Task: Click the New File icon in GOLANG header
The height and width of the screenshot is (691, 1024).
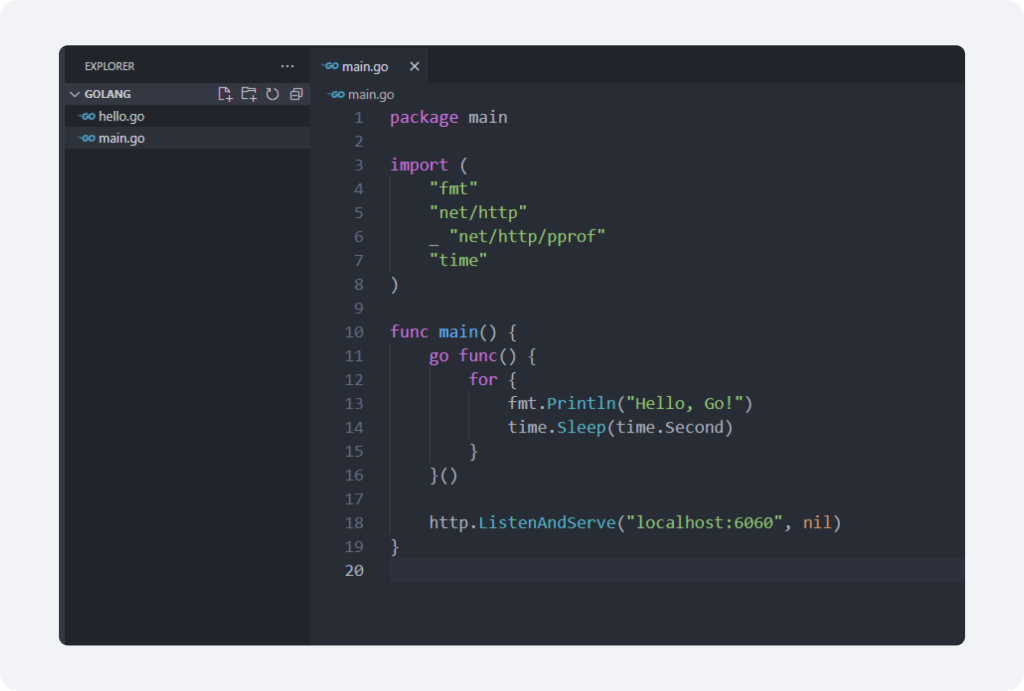Action: [225, 94]
